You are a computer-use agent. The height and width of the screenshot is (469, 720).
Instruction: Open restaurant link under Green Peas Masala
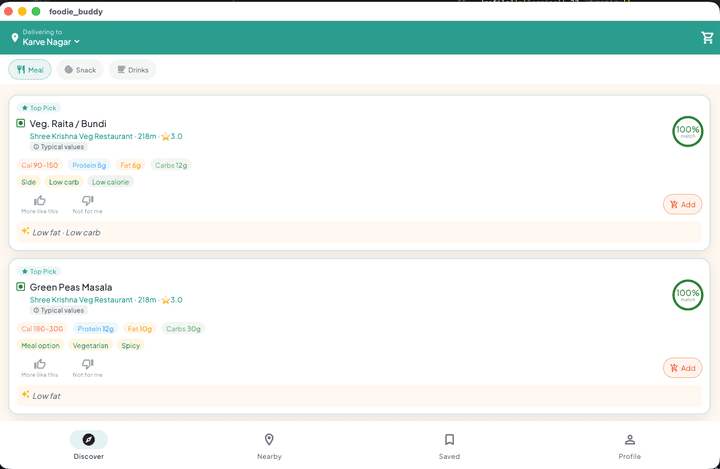pos(81,300)
